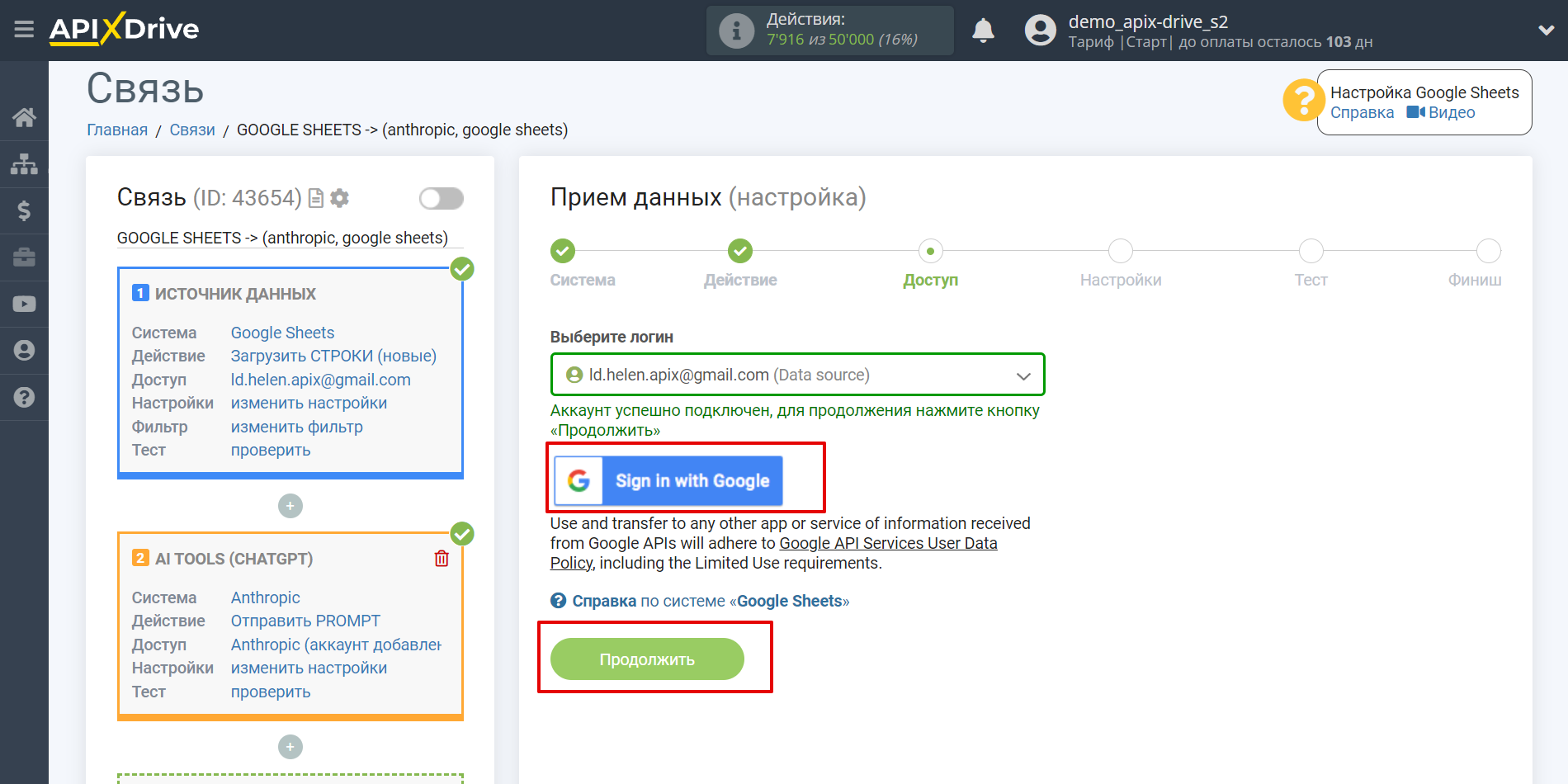Open Google API Services User Data Policy
Viewport: 1568px width, 784px height.
pos(888,544)
